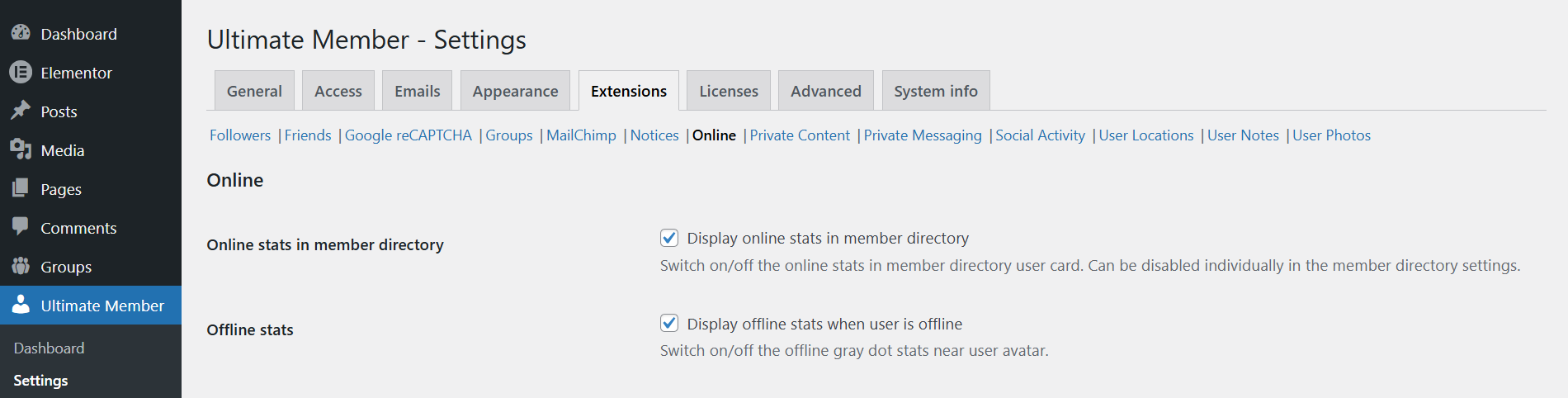
Task: Go to Posts in sidebar
Action: (91, 111)
